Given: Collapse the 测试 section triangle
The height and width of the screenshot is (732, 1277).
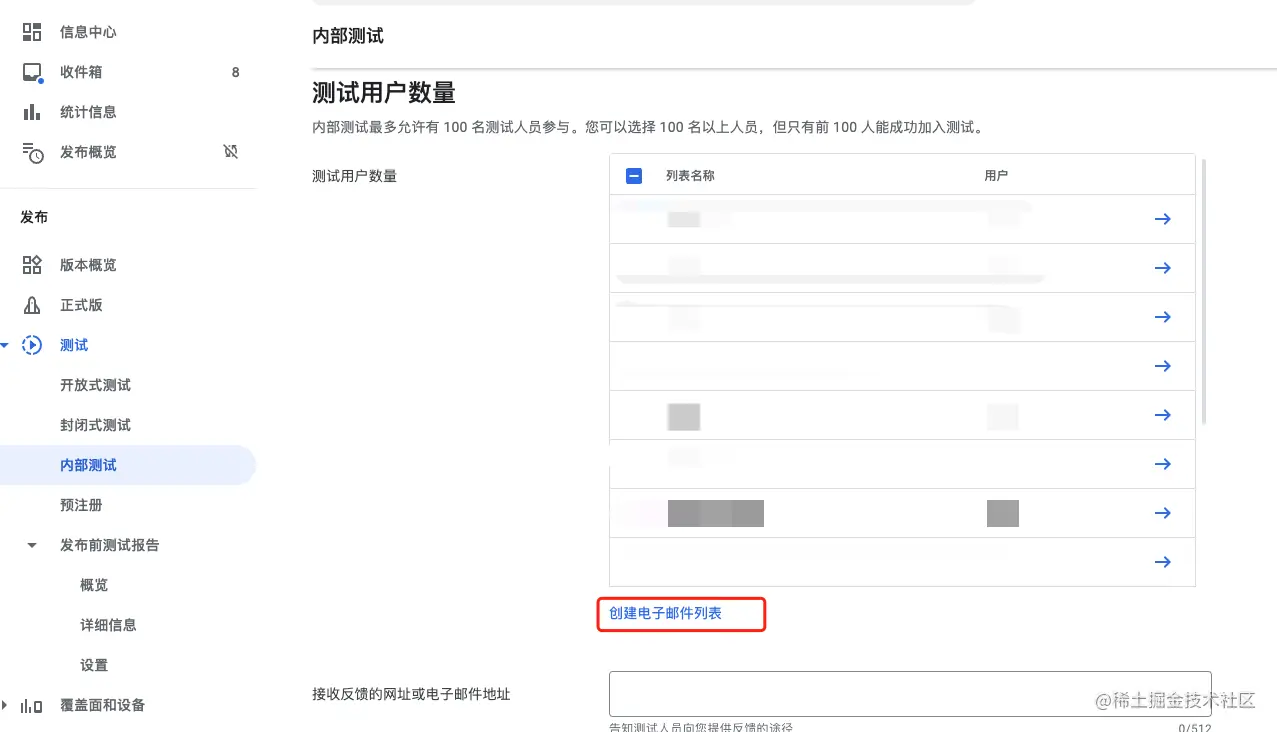Looking at the screenshot, I should click(4, 345).
